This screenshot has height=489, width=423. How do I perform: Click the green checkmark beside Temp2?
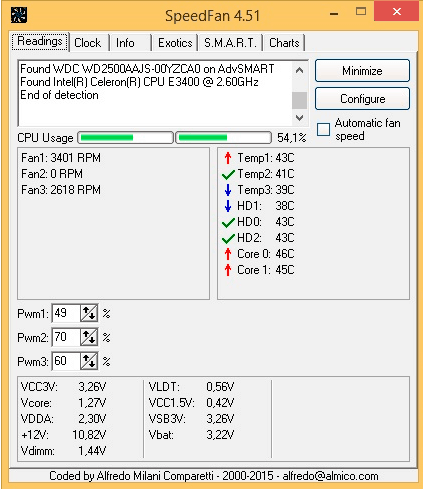(228, 174)
